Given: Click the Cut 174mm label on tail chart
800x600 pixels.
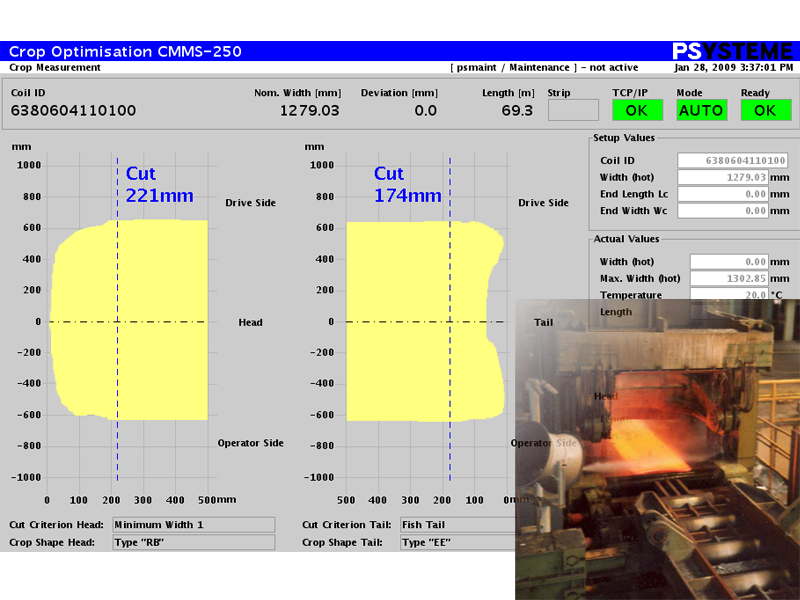Looking at the screenshot, I should pyautogui.click(x=408, y=185).
